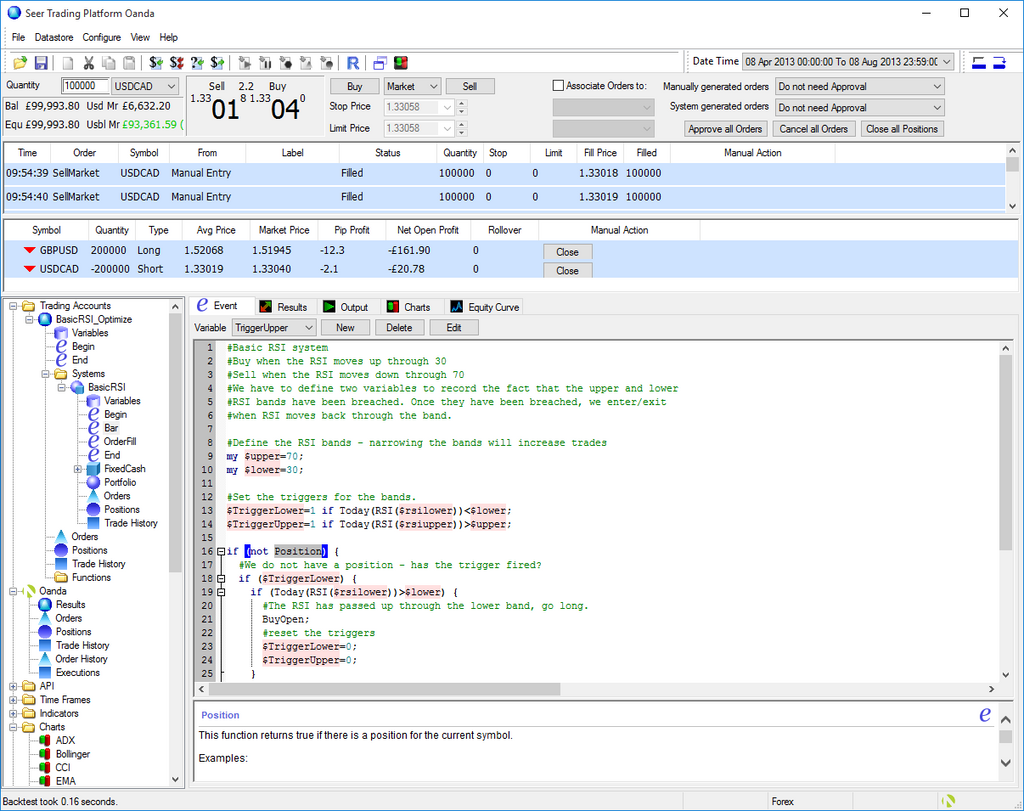Click the open folder toolbar icon

20,62
